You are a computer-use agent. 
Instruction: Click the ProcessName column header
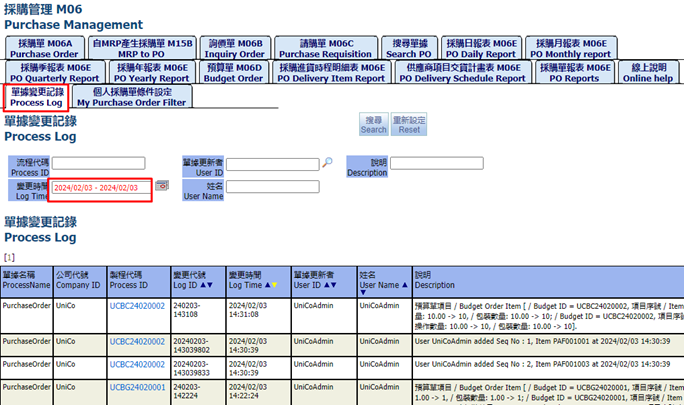click(x=27, y=282)
